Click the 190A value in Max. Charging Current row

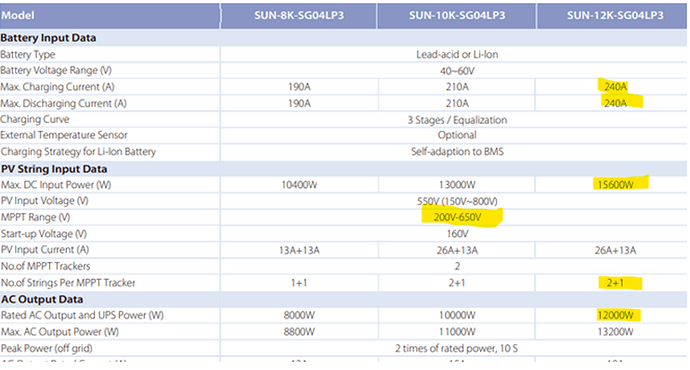299,87
